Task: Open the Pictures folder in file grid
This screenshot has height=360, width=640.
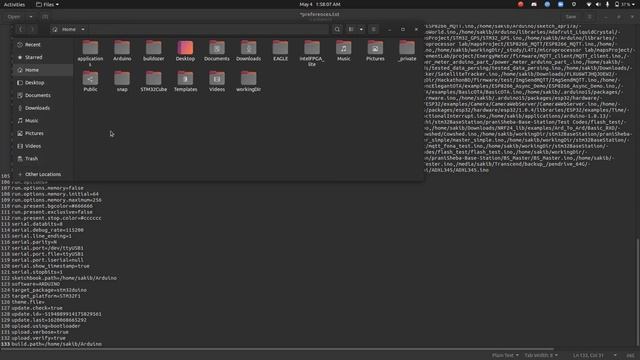Action: click(x=375, y=51)
